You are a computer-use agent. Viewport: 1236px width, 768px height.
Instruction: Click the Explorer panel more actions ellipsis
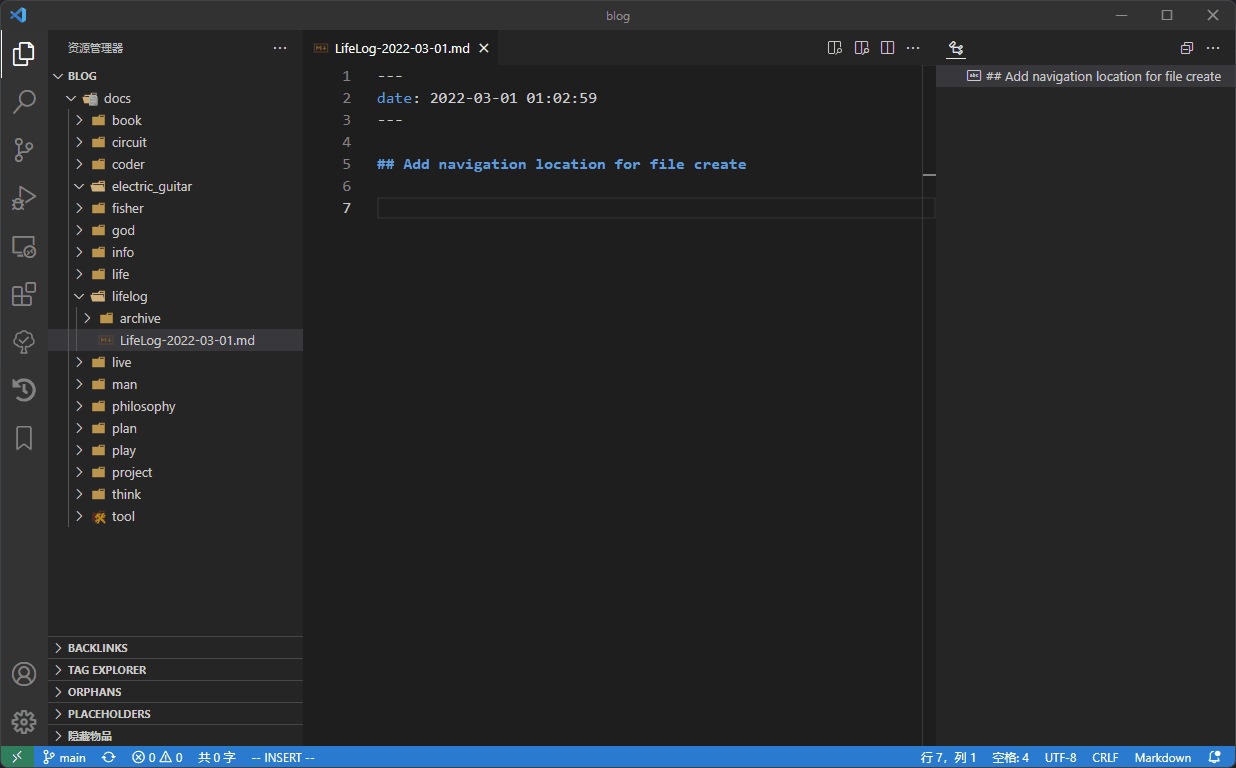[x=280, y=48]
